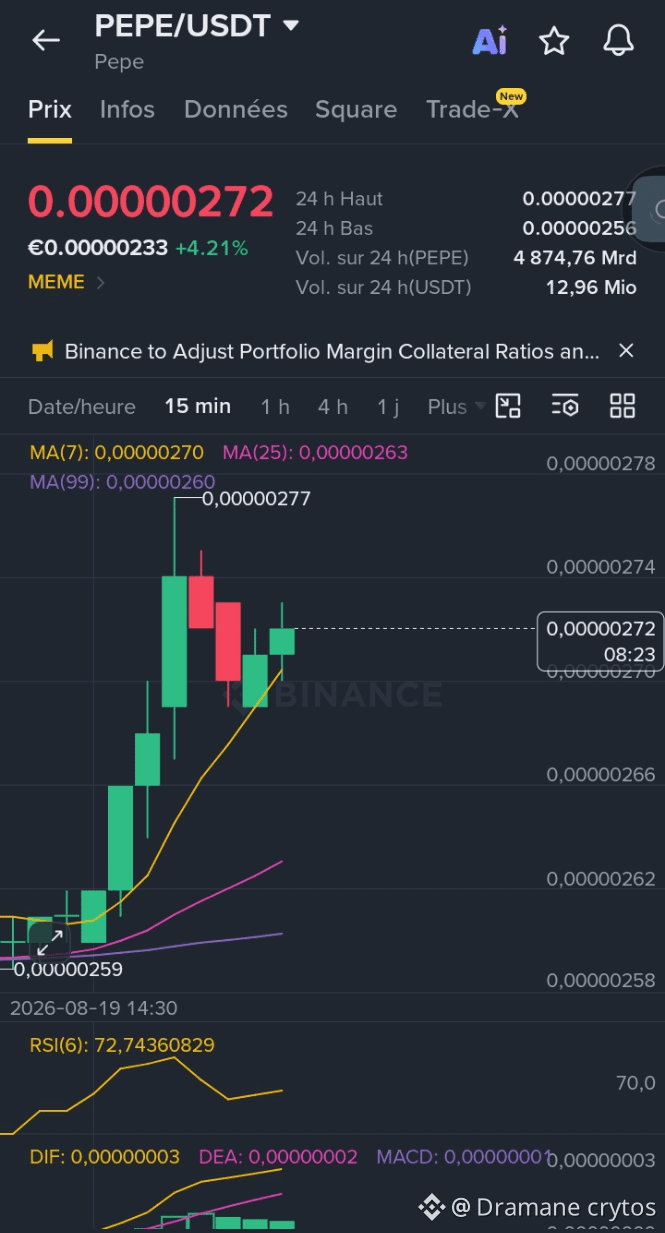Screen dimensions: 665x1233
Task: Select the 4 h interval
Action: coord(333,406)
